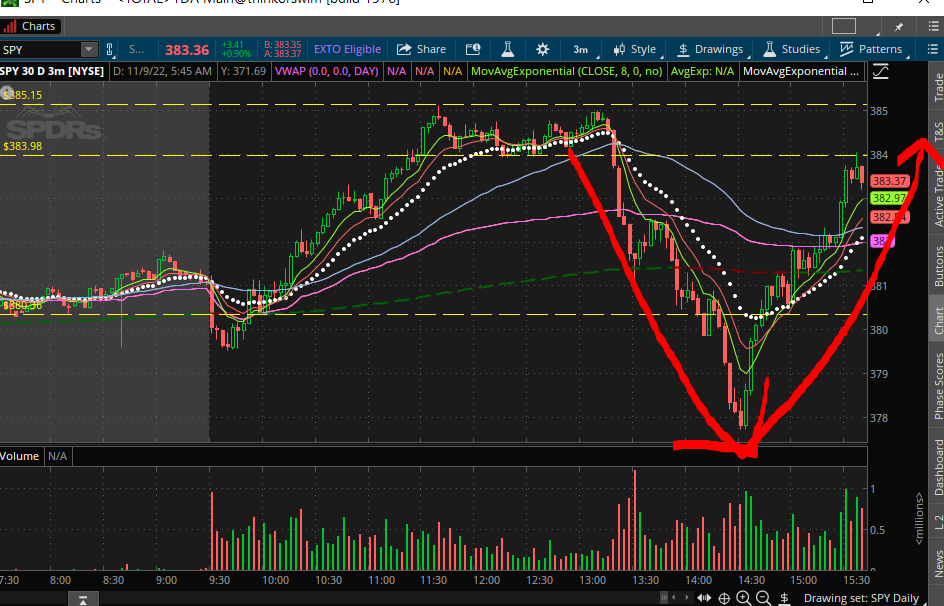This screenshot has height=606, width=944.
Task: Click the Charts bar-graph icon in header
Action: [10, 26]
